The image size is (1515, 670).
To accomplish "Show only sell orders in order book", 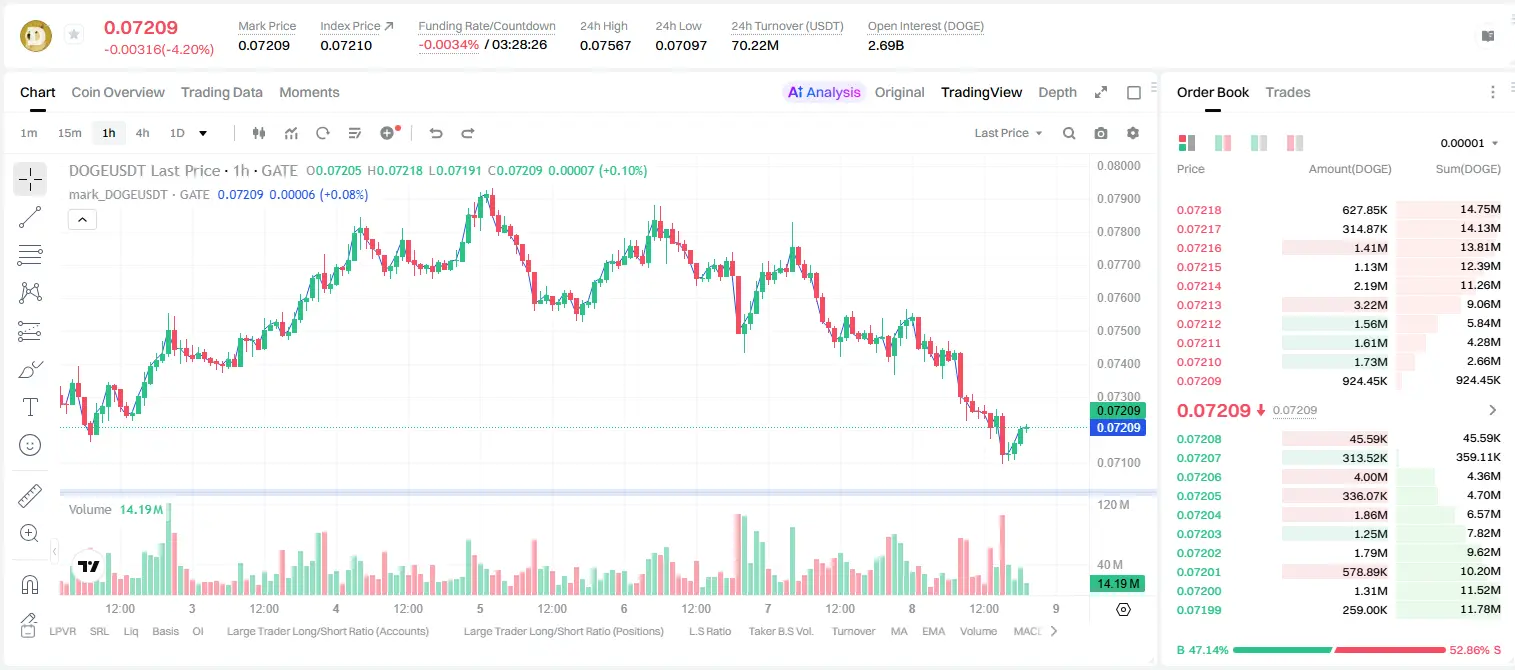I will pos(1295,143).
